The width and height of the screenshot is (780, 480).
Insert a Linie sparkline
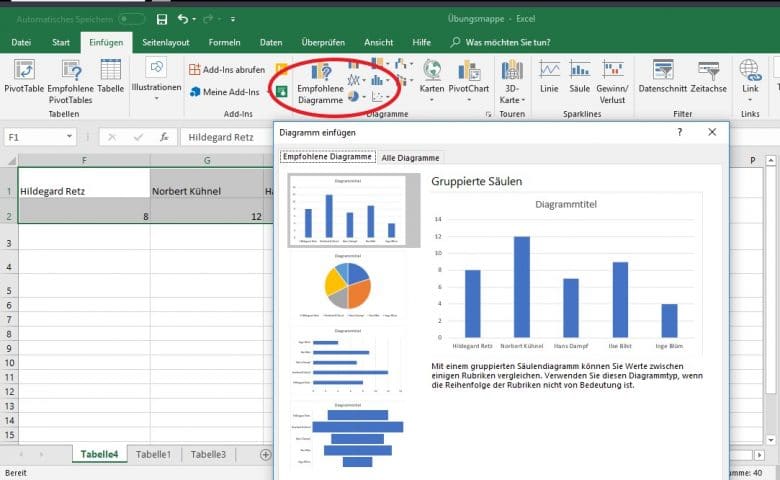[x=549, y=76]
